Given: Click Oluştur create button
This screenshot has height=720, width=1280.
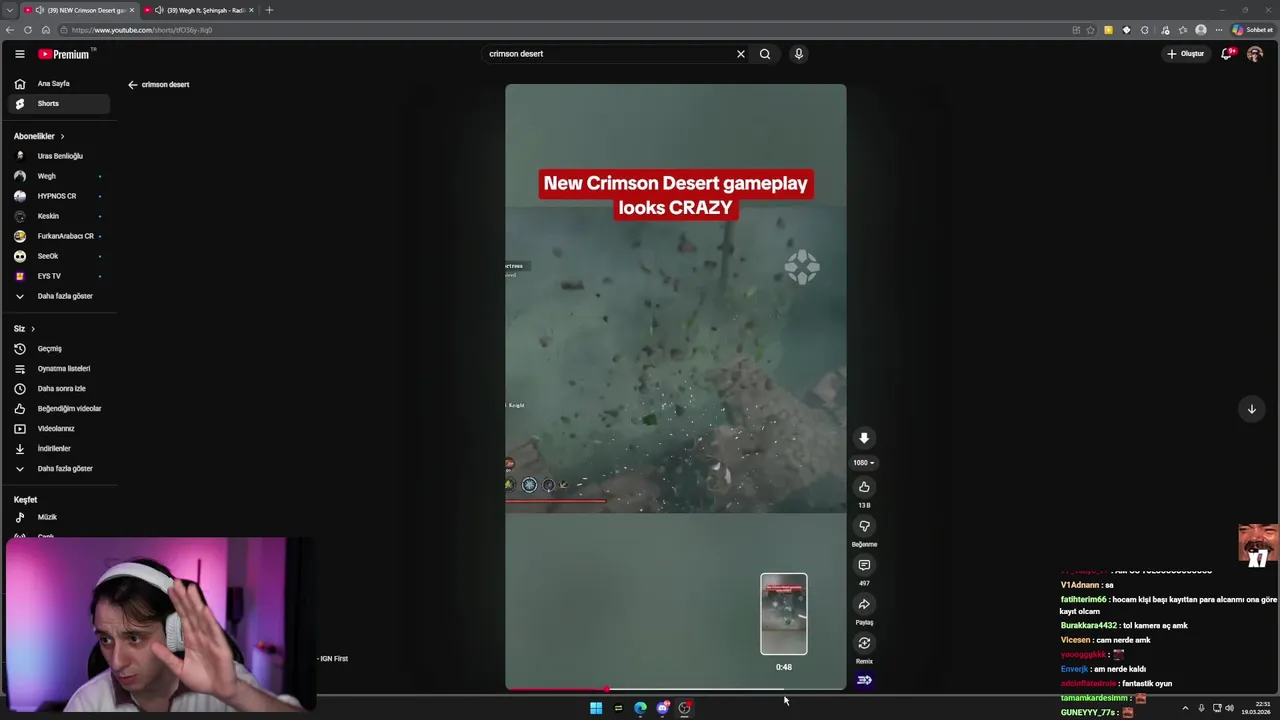Looking at the screenshot, I should pyautogui.click(x=1186, y=54).
